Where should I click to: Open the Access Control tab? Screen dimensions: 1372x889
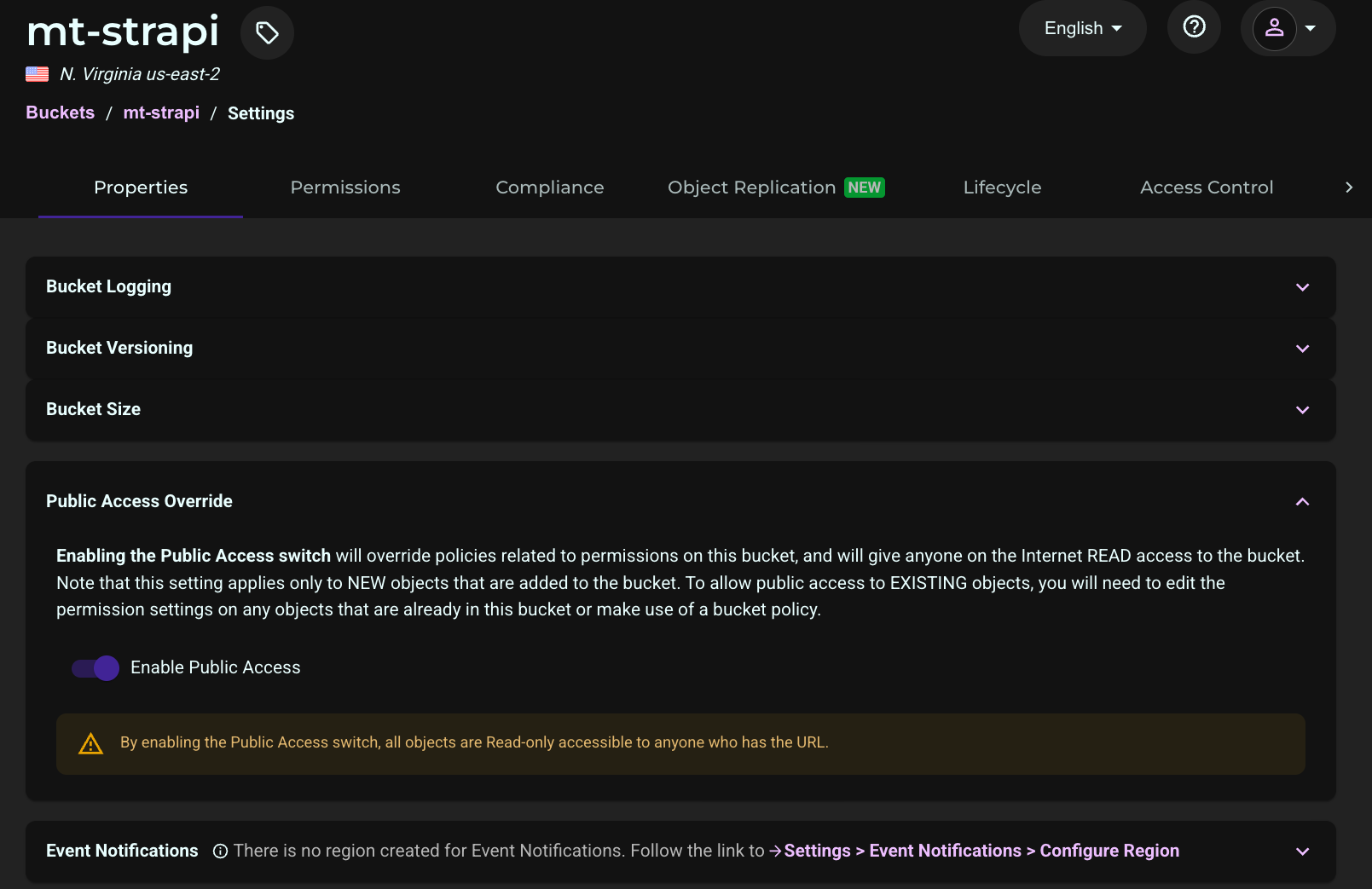(x=1207, y=188)
